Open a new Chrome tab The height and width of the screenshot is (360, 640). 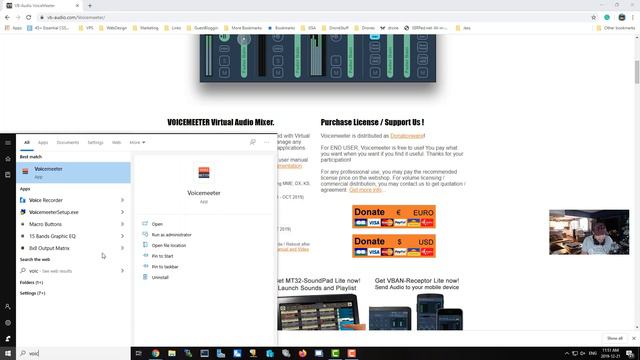click(90, 6)
